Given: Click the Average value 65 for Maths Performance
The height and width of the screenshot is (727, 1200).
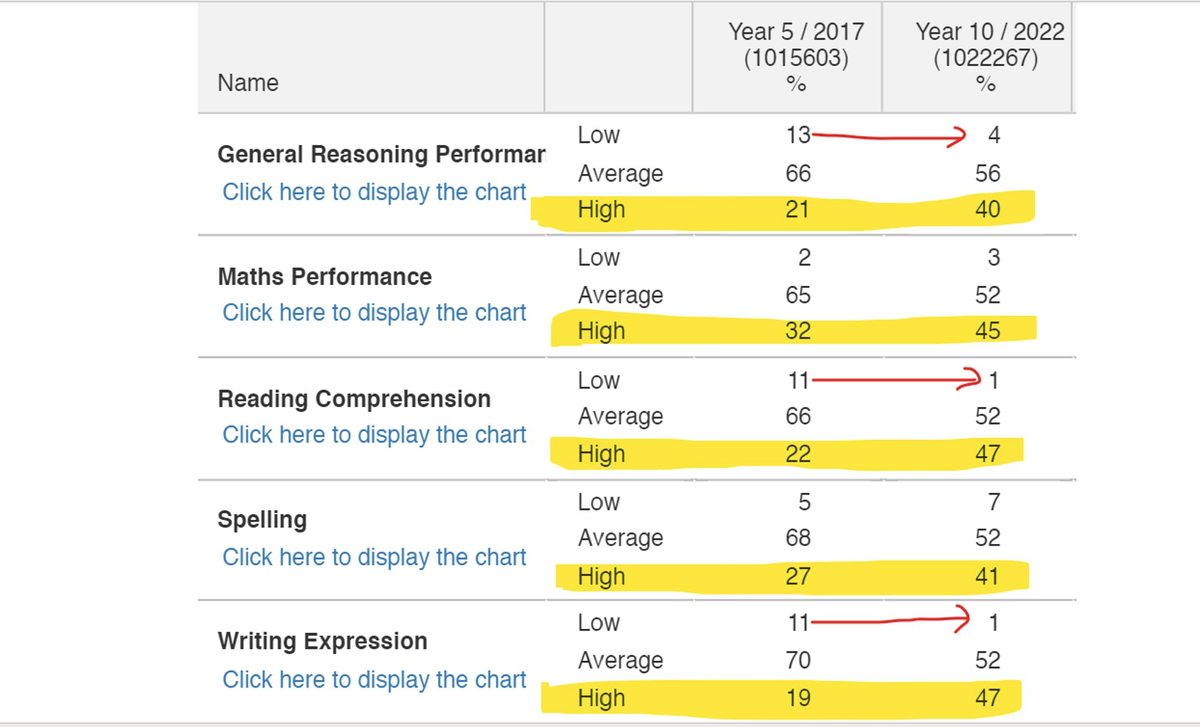Looking at the screenshot, I should point(798,295).
